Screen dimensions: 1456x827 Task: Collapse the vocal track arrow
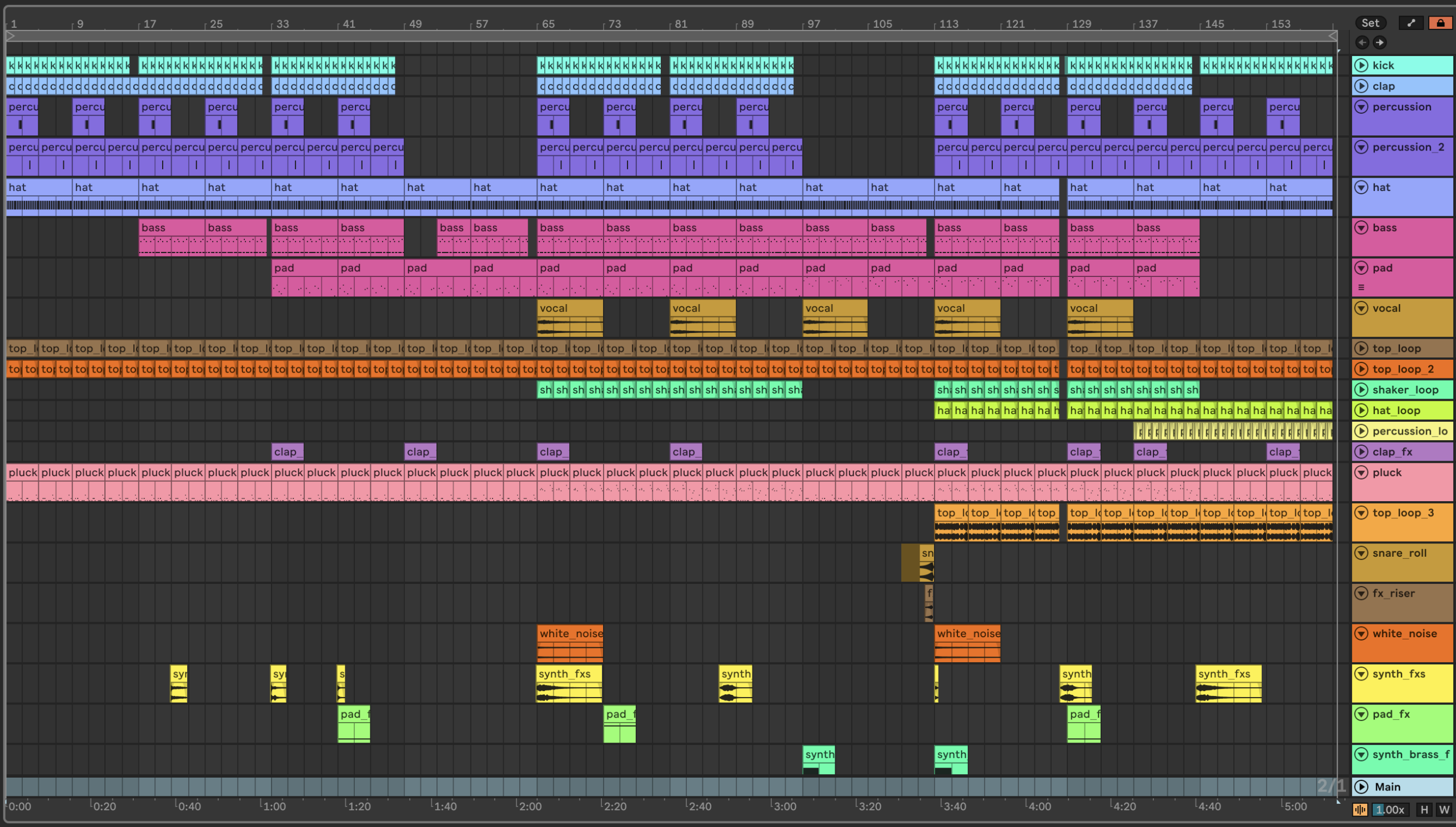[1361, 308]
